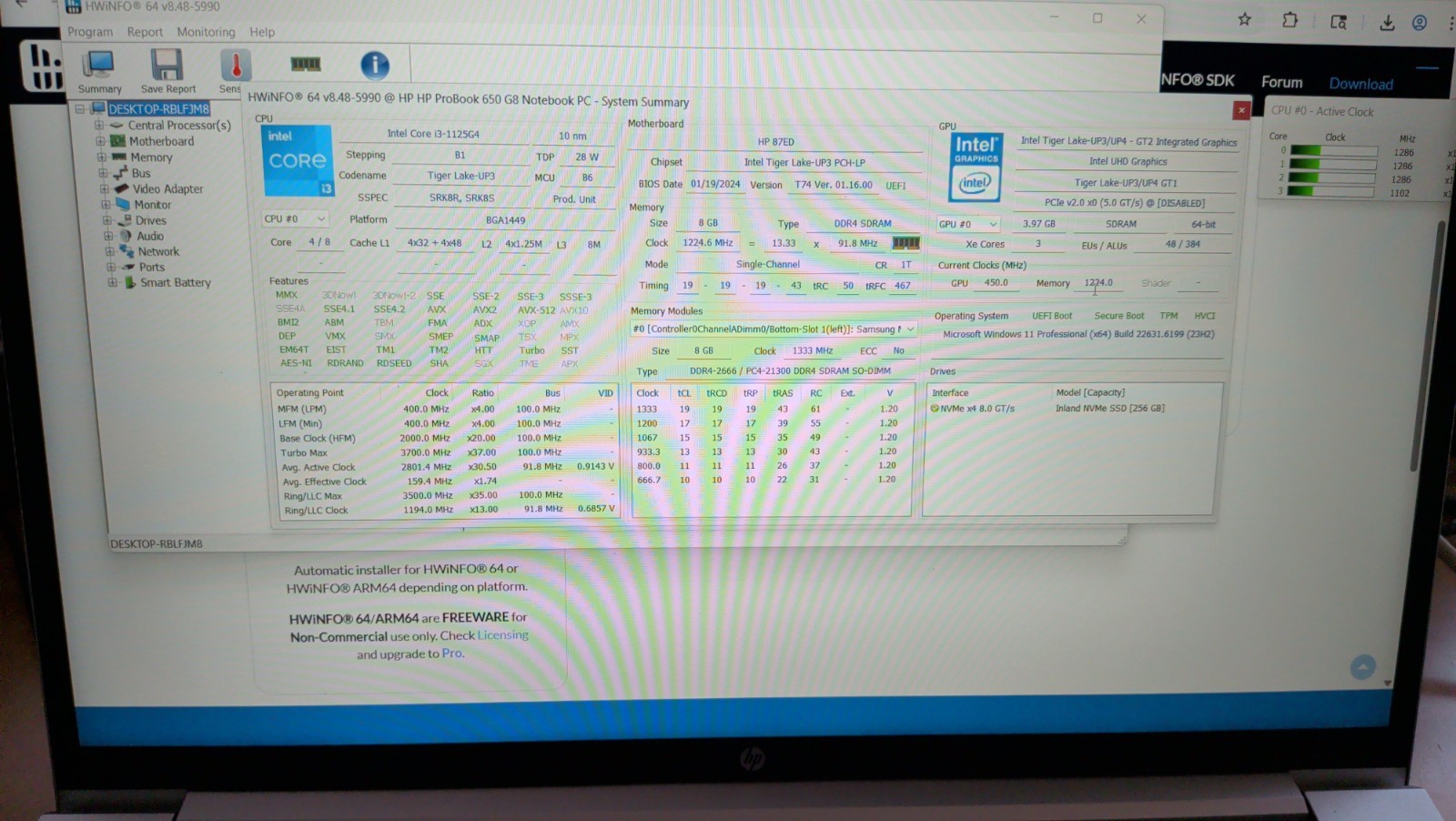Open the Forum link on the website
The width and height of the screenshot is (1456, 821).
(1281, 82)
